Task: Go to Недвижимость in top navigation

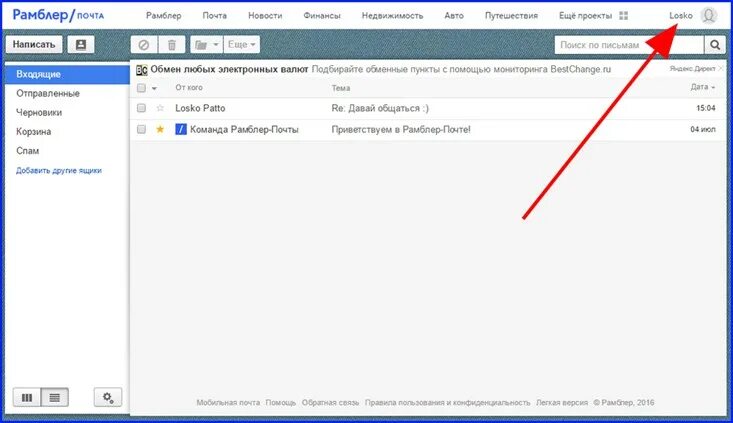Action: point(392,15)
